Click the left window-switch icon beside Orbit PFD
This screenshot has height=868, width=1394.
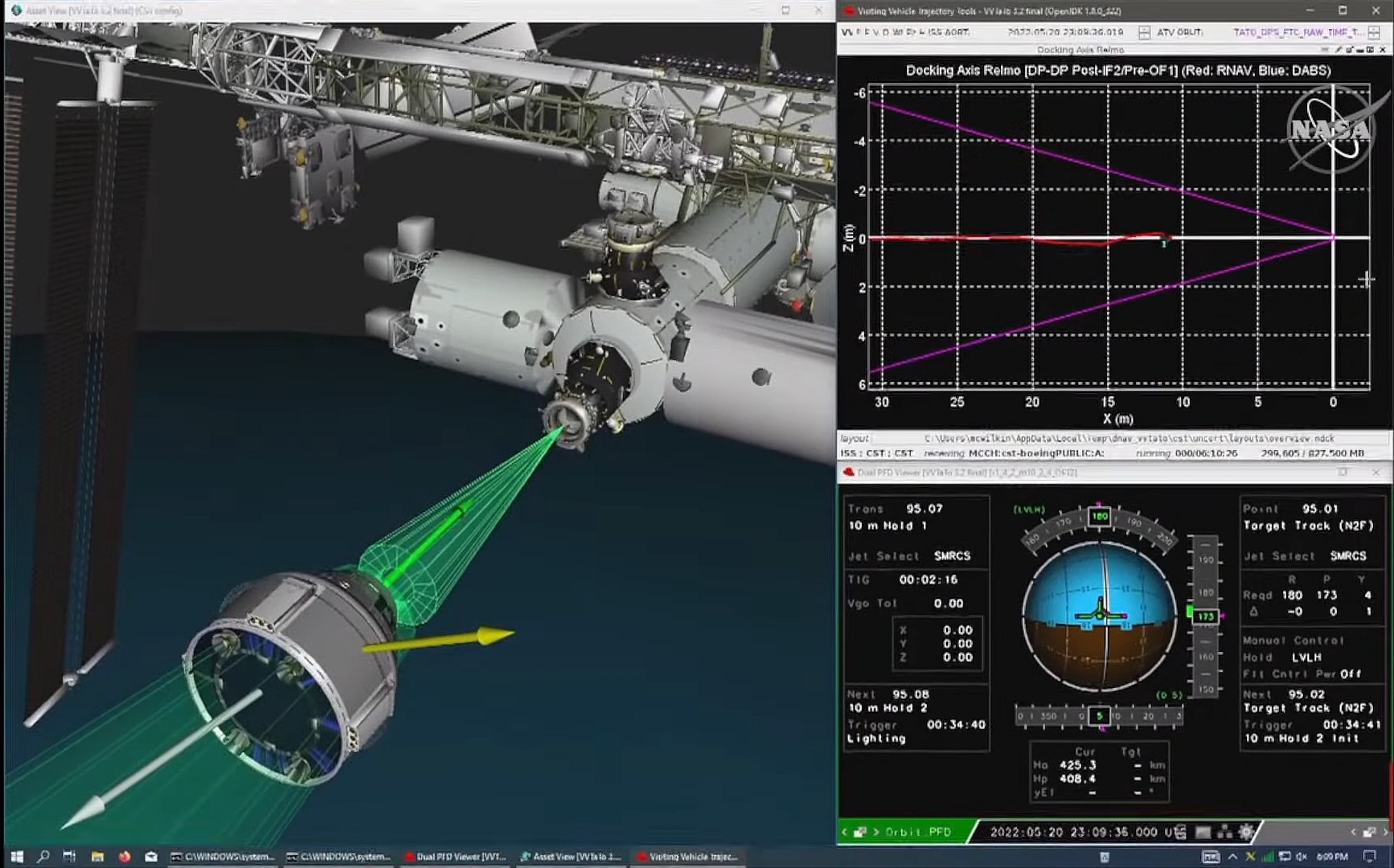(859, 832)
